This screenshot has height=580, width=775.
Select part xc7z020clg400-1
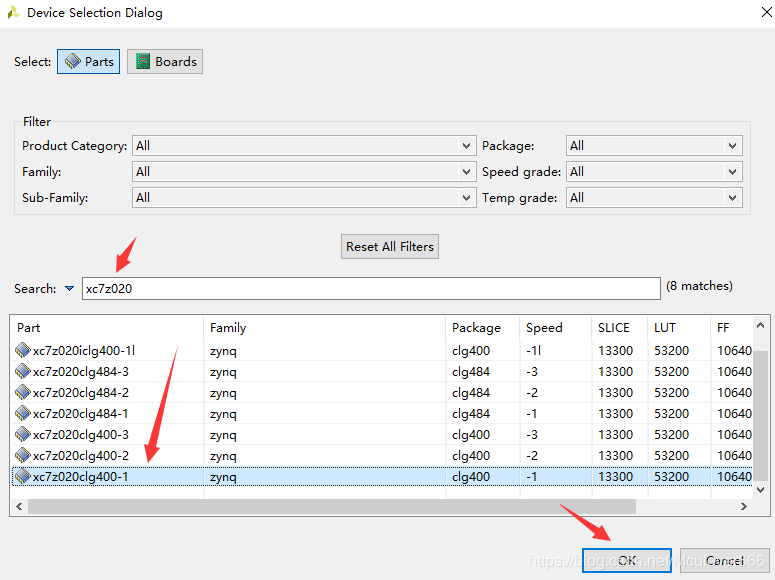pyautogui.click(x=81, y=477)
